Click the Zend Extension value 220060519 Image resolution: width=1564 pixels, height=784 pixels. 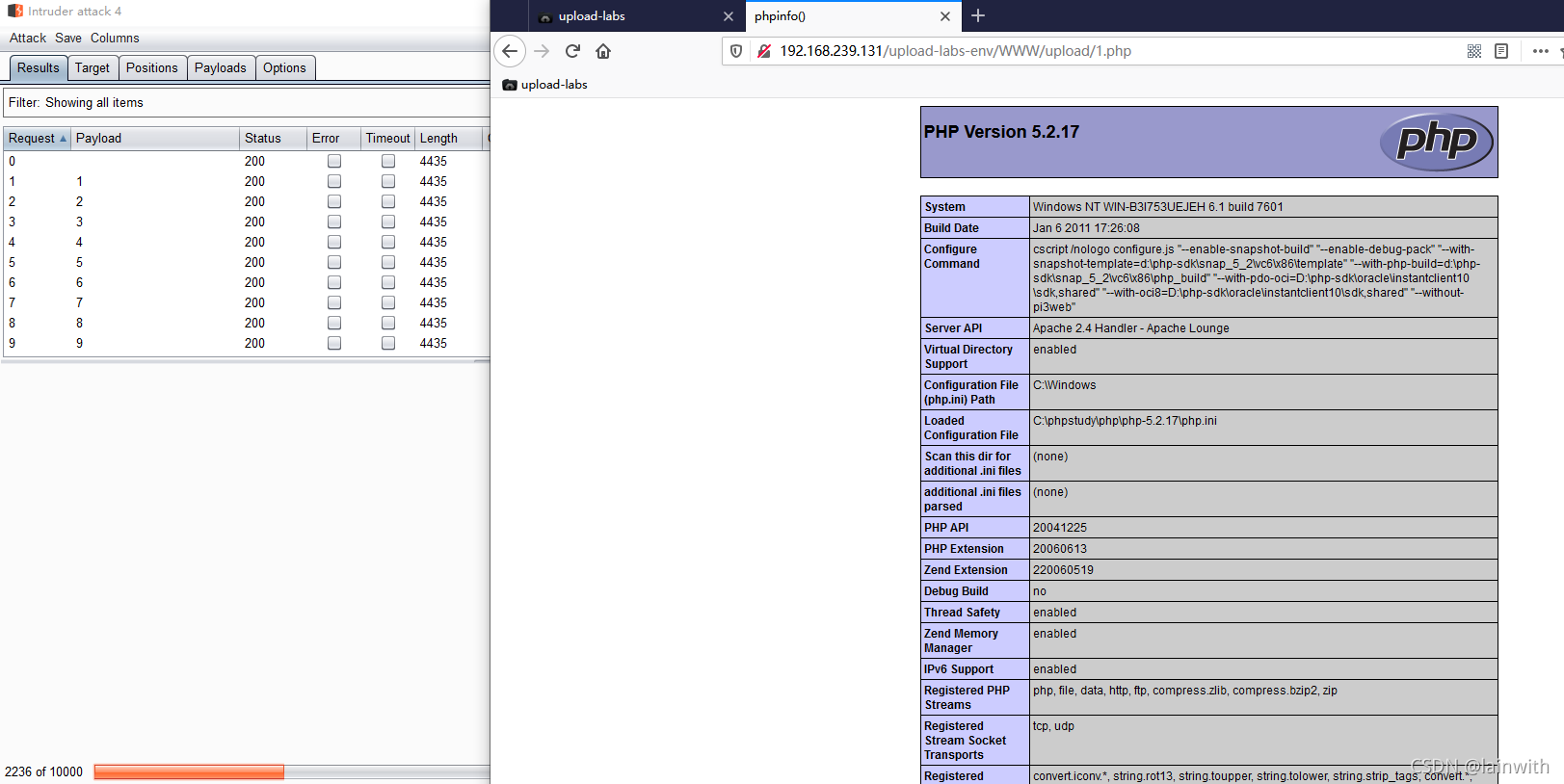point(1063,570)
